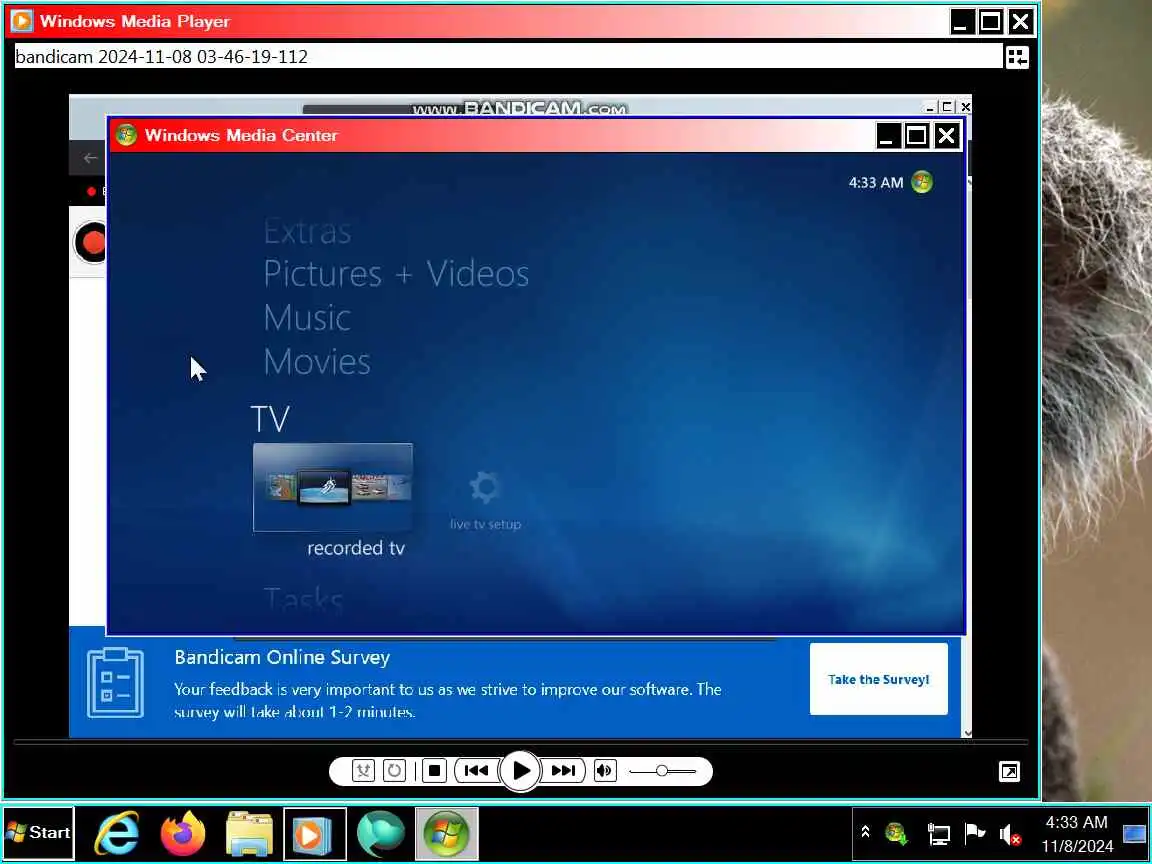This screenshot has height=864, width=1152.
Task: Launch Internet Explorer from the taskbar
Action: (118, 833)
